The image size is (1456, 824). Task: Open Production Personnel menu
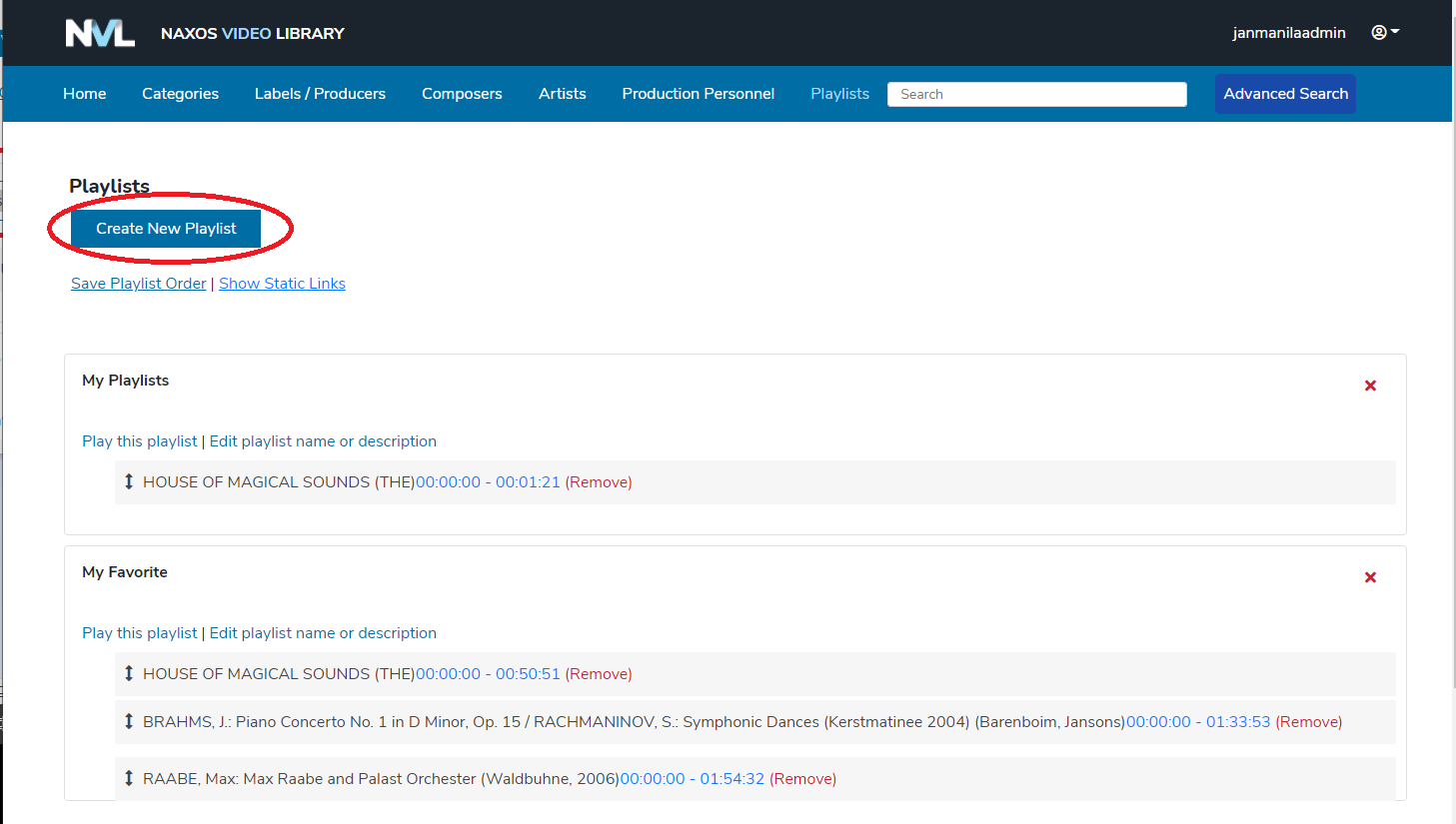pos(699,94)
